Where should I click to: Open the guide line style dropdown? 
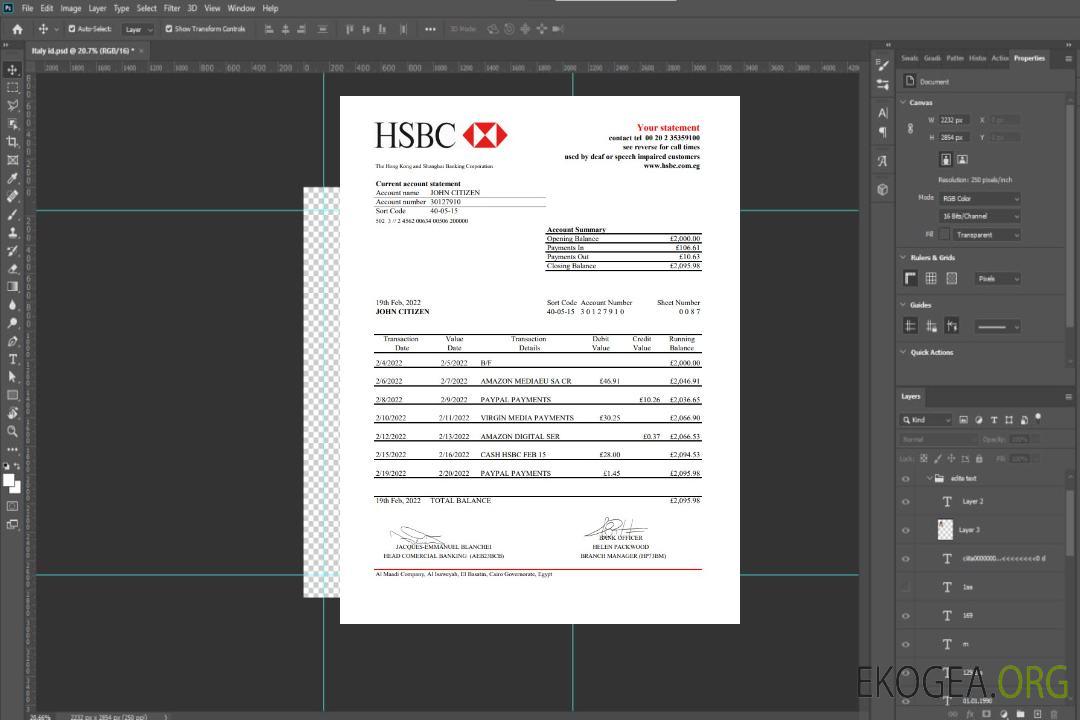pos(998,327)
